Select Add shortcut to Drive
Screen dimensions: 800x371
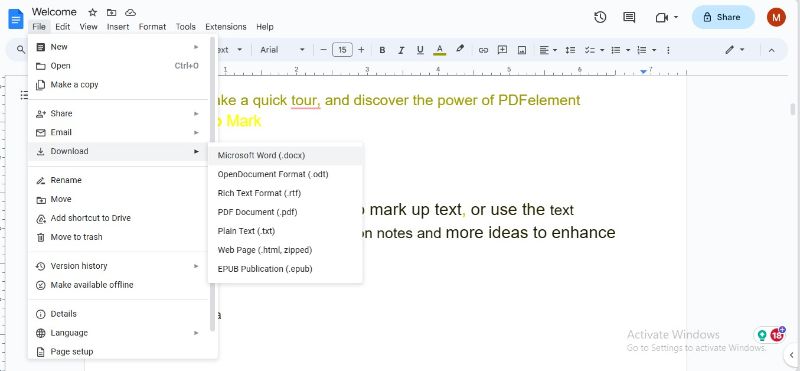(118, 218)
